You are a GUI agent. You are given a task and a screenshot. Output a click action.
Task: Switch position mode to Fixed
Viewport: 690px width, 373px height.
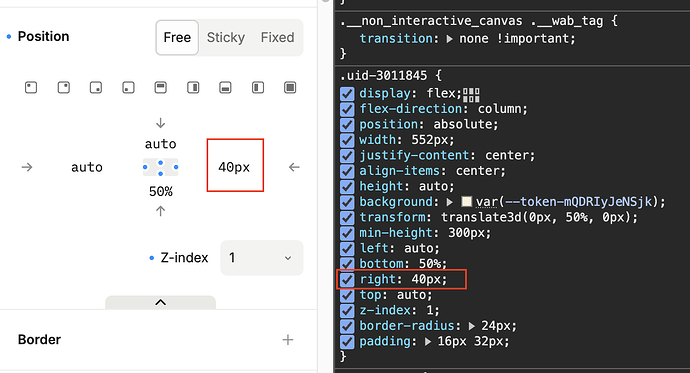[278, 37]
